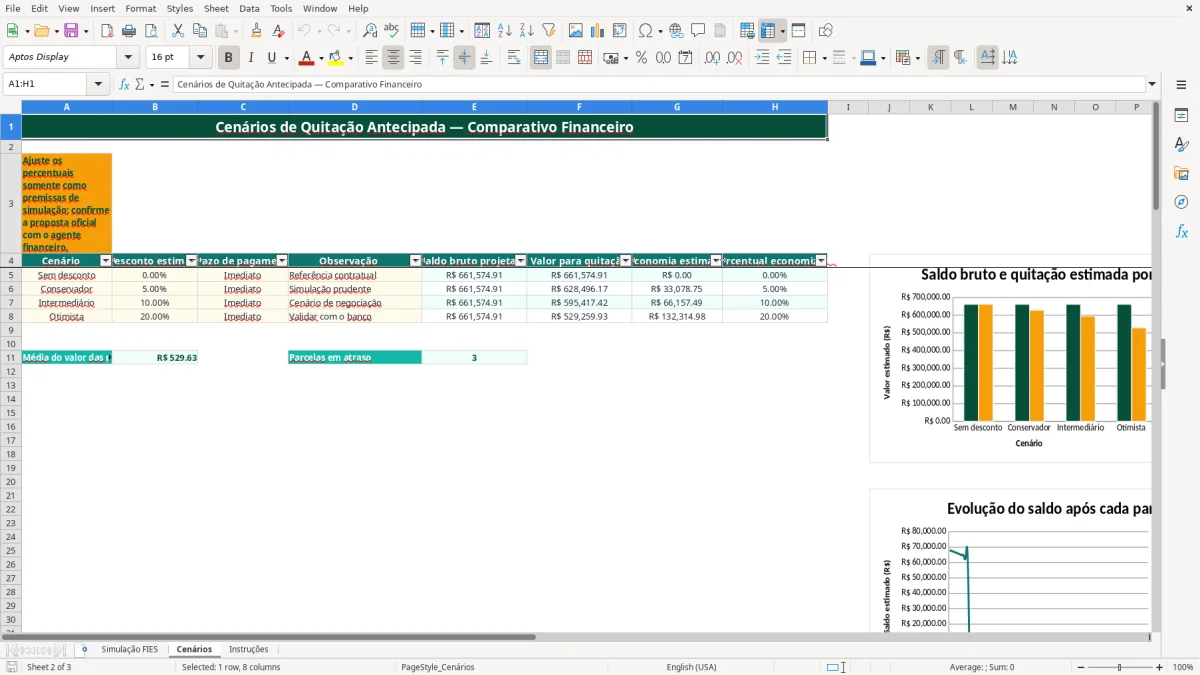
Task: Open the Navigator compass in sidebar
Action: (x=1181, y=202)
